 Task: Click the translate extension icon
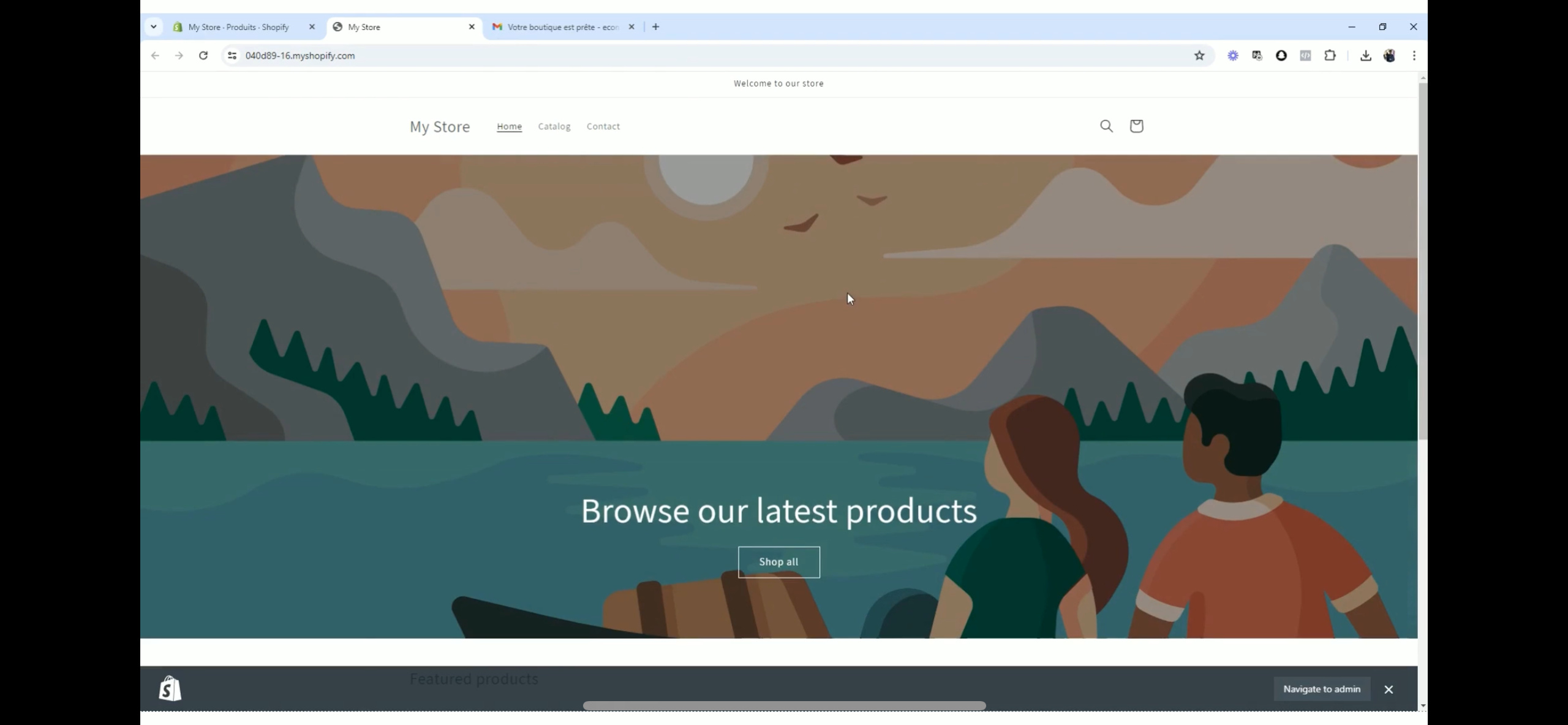point(1257,56)
